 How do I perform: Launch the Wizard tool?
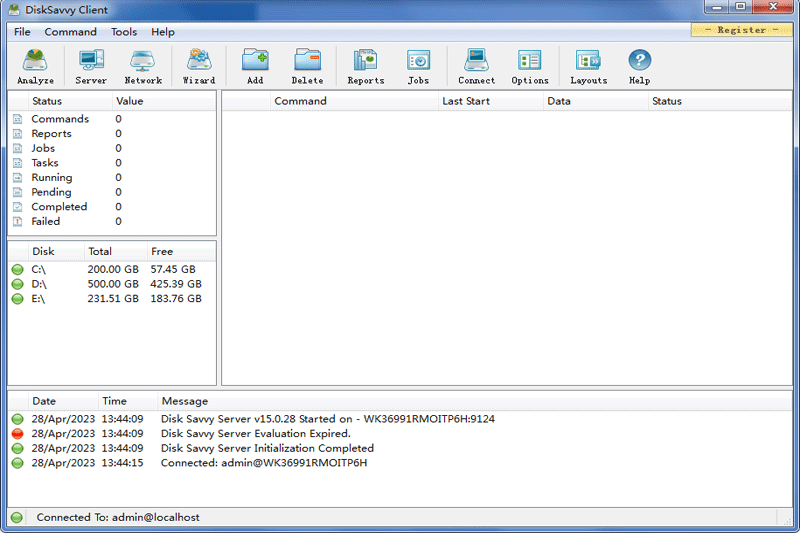tap(199, 66)
